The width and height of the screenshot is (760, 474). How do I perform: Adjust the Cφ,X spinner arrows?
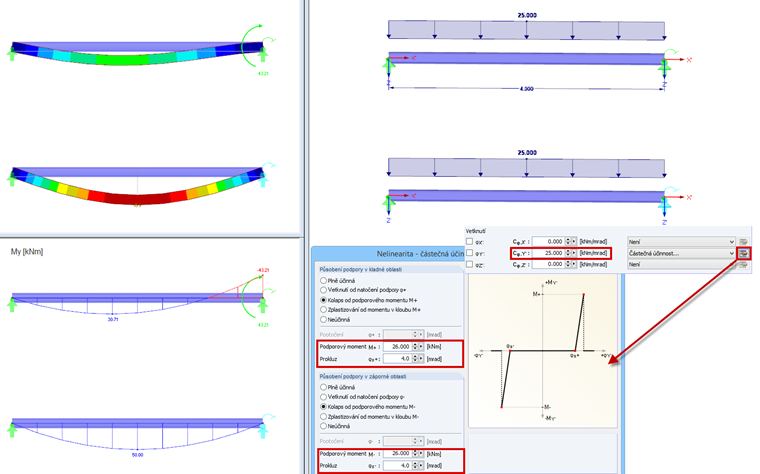[x=568, y=241]
